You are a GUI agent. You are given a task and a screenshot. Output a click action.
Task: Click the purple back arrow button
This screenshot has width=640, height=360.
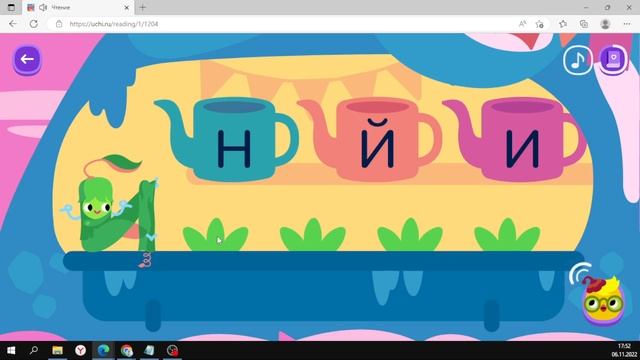pyautogui.click(x=27, y=60)
